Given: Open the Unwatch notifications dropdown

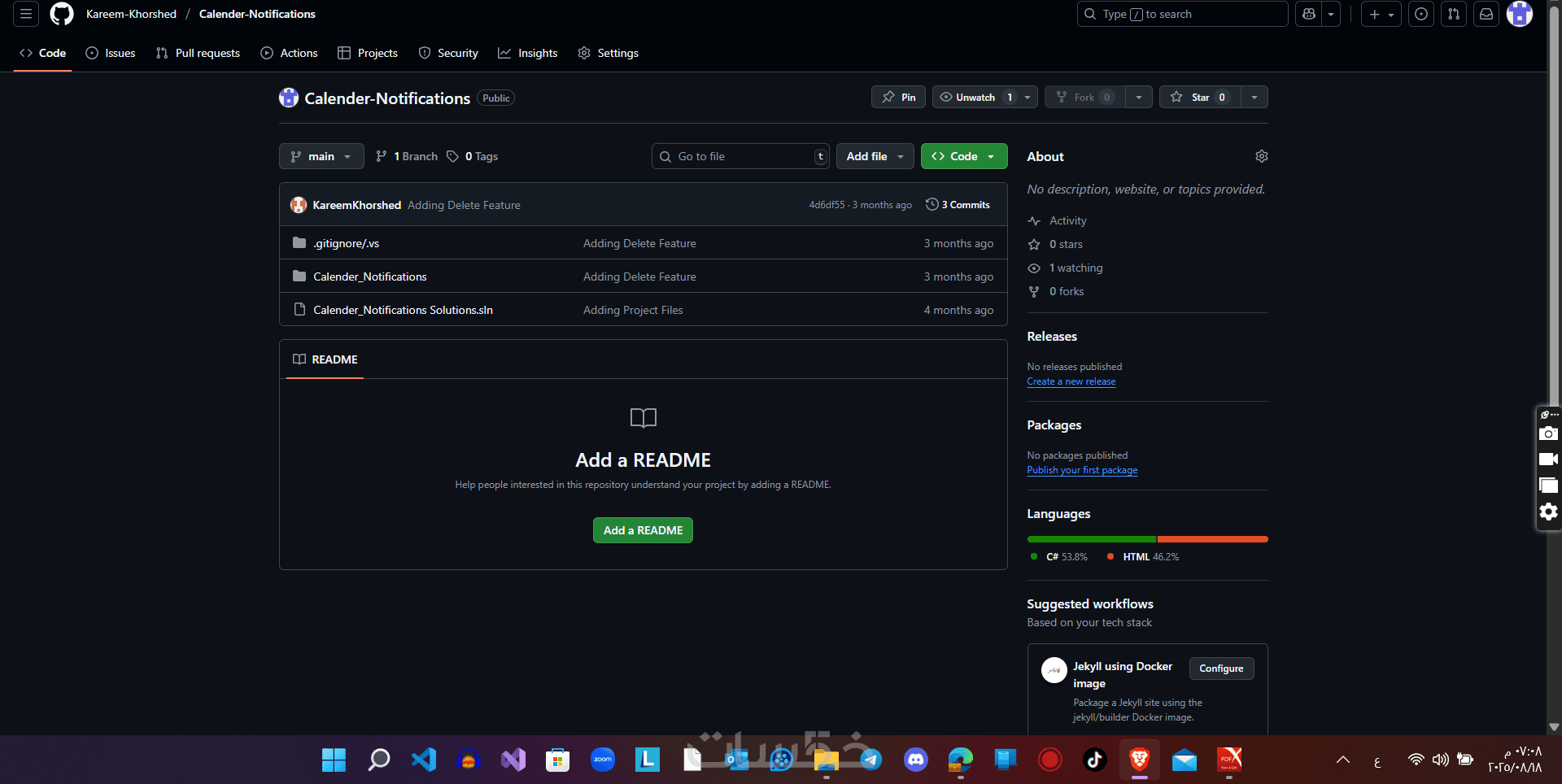Looking at the screenshot, I should 985,98.
